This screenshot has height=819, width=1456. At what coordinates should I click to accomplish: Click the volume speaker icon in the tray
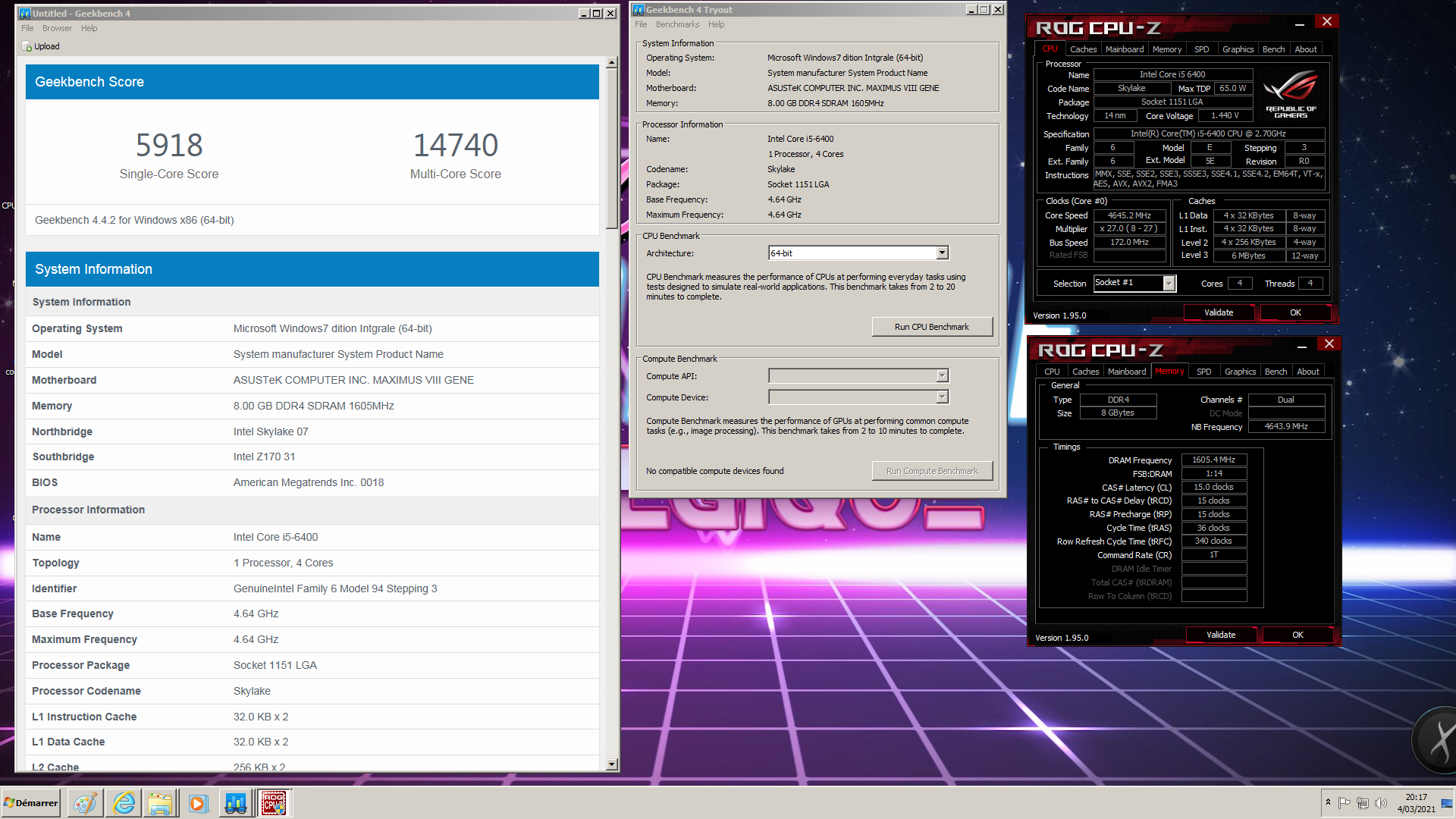[1381, 803]
